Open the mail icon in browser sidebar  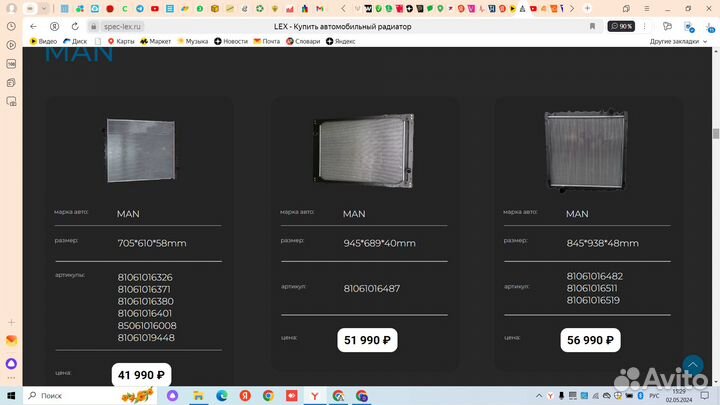tap(11, 340)
